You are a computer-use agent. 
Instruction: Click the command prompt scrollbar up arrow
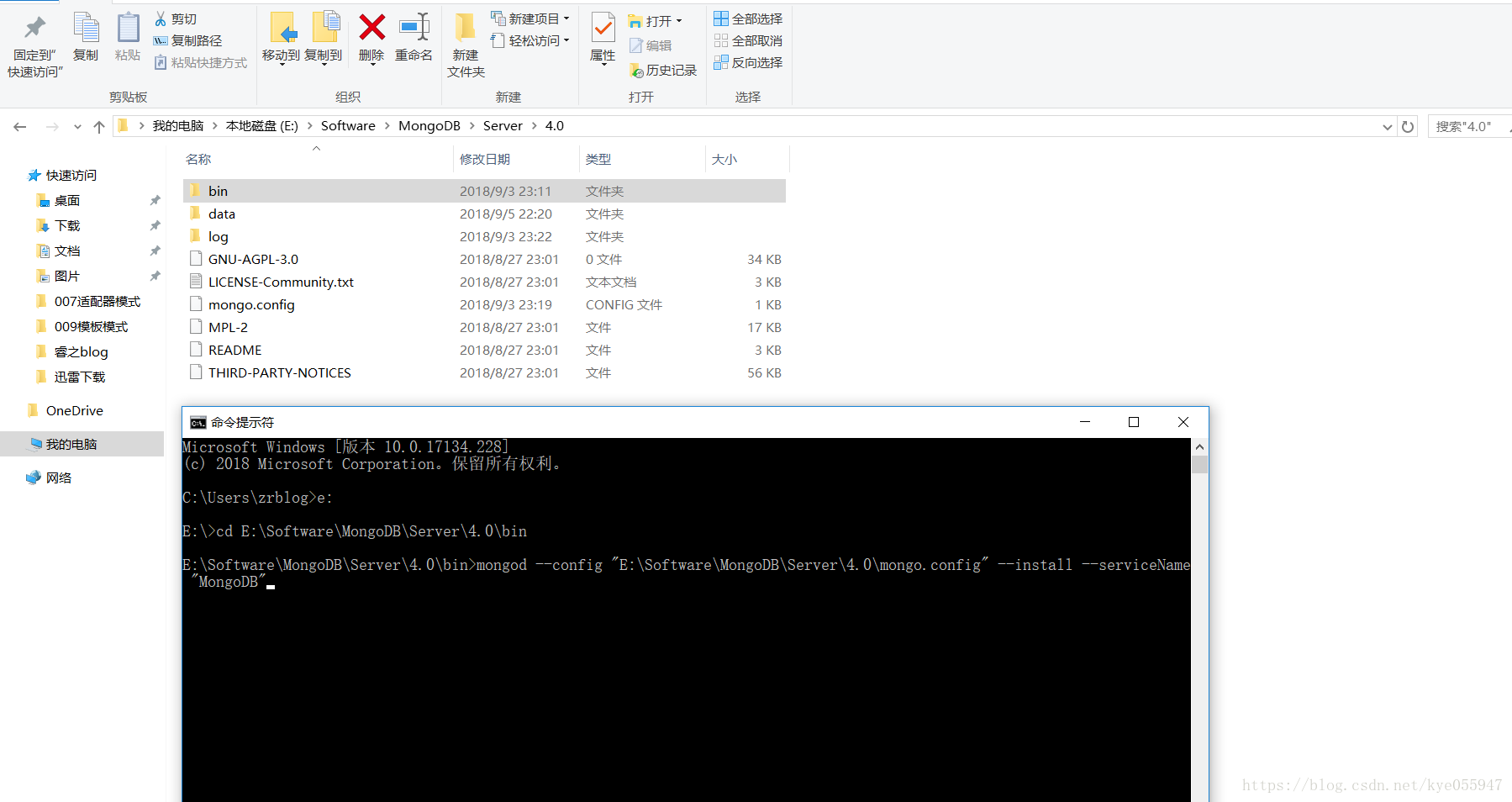click(x=1199, y=446)
